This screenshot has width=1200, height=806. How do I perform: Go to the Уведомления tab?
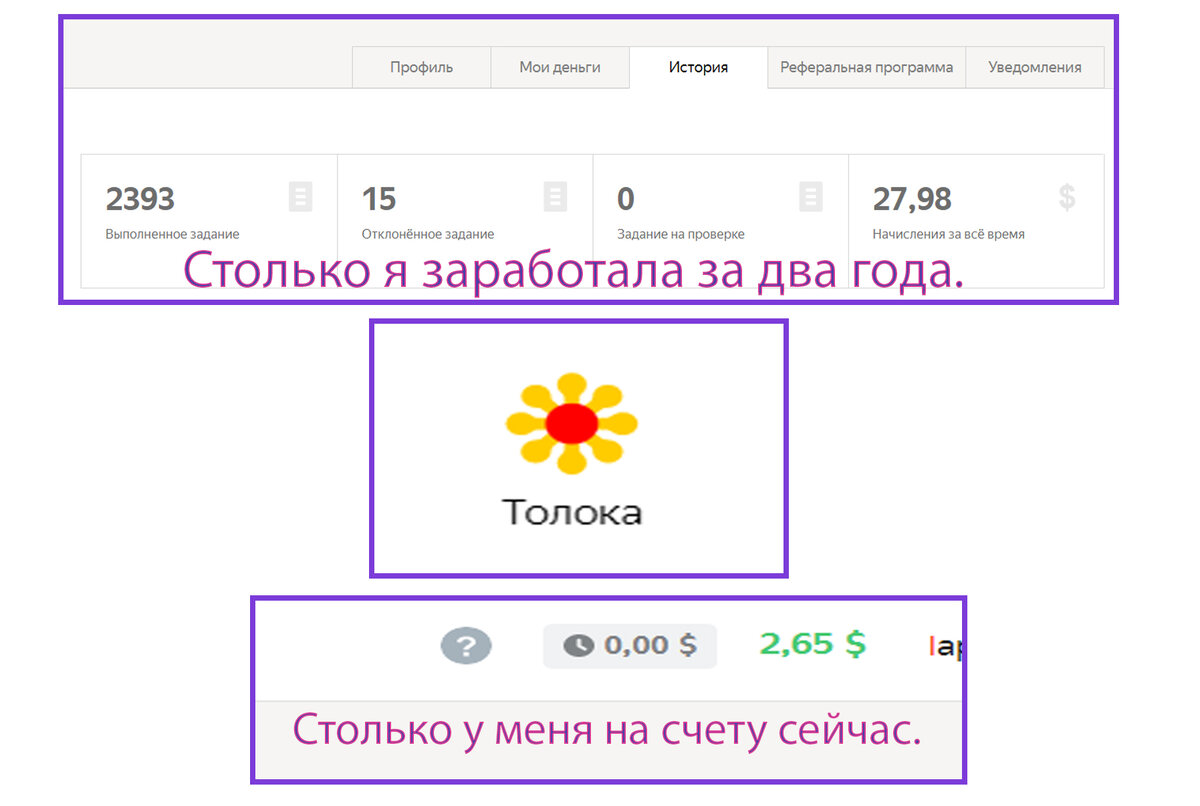[x=1034, y=68]
